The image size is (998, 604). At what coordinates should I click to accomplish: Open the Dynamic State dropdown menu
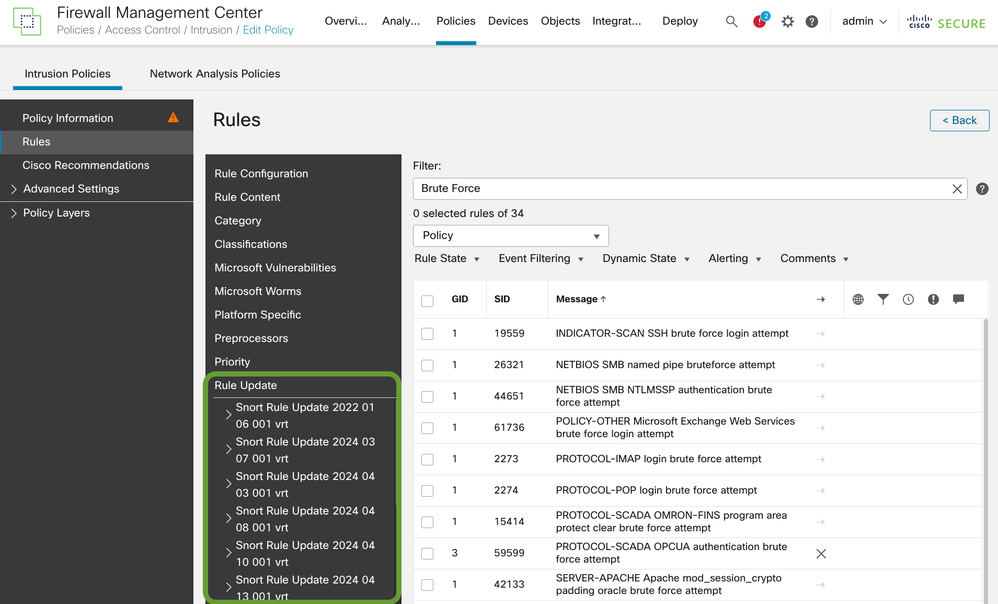646,258
